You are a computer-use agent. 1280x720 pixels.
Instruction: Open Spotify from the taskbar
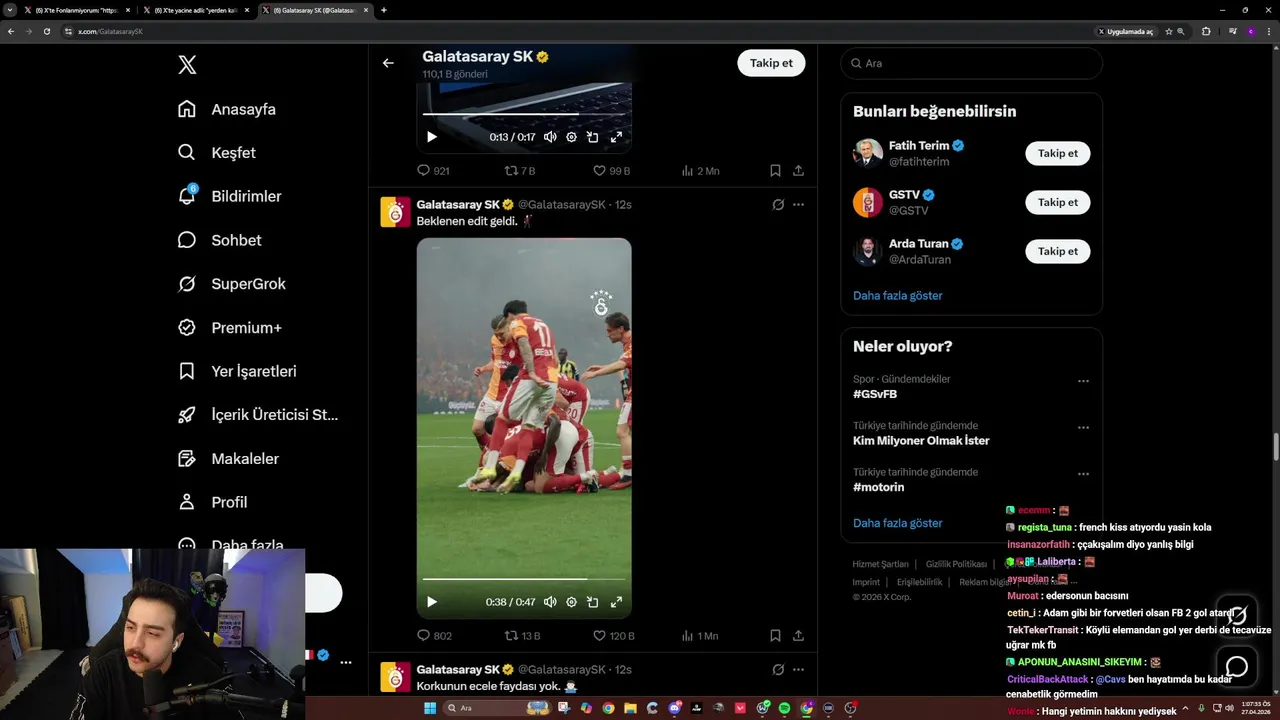tap(784, 708)
